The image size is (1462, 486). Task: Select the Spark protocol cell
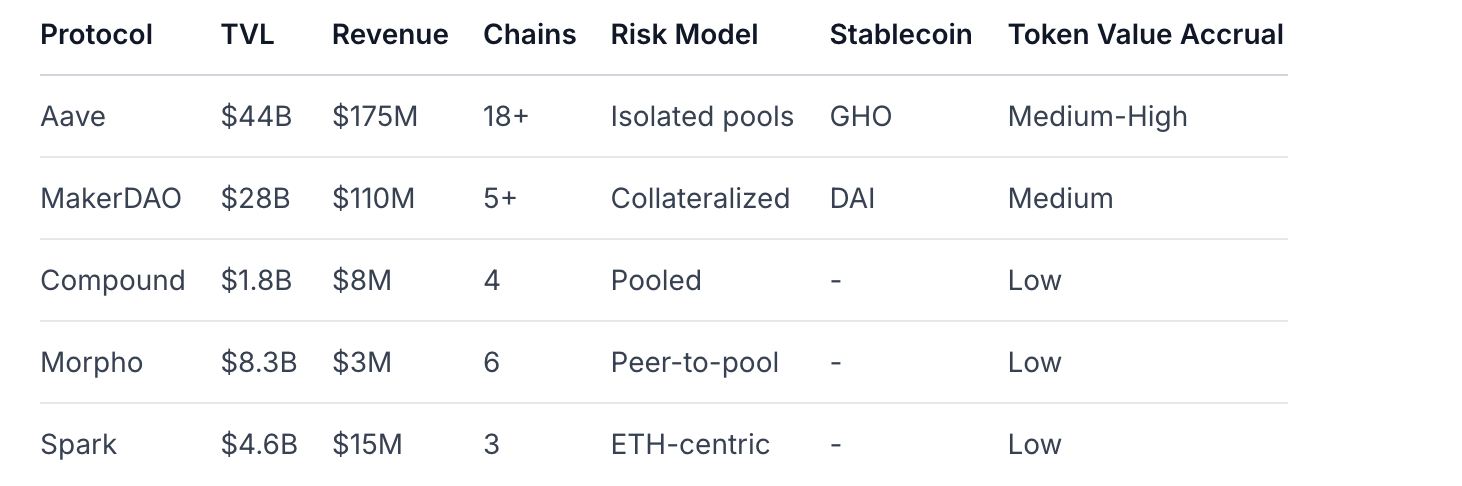pos(79,445)
